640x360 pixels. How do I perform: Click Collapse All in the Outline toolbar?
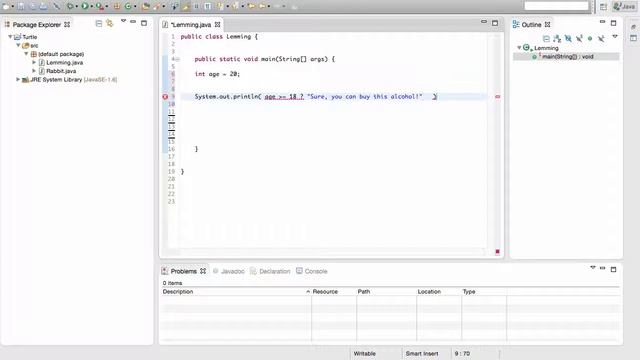546,38
